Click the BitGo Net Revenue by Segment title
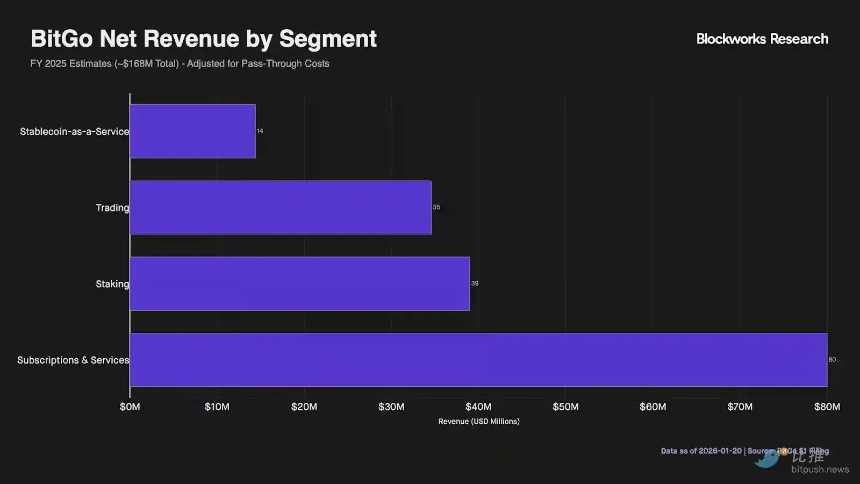 tap(203, 39)
